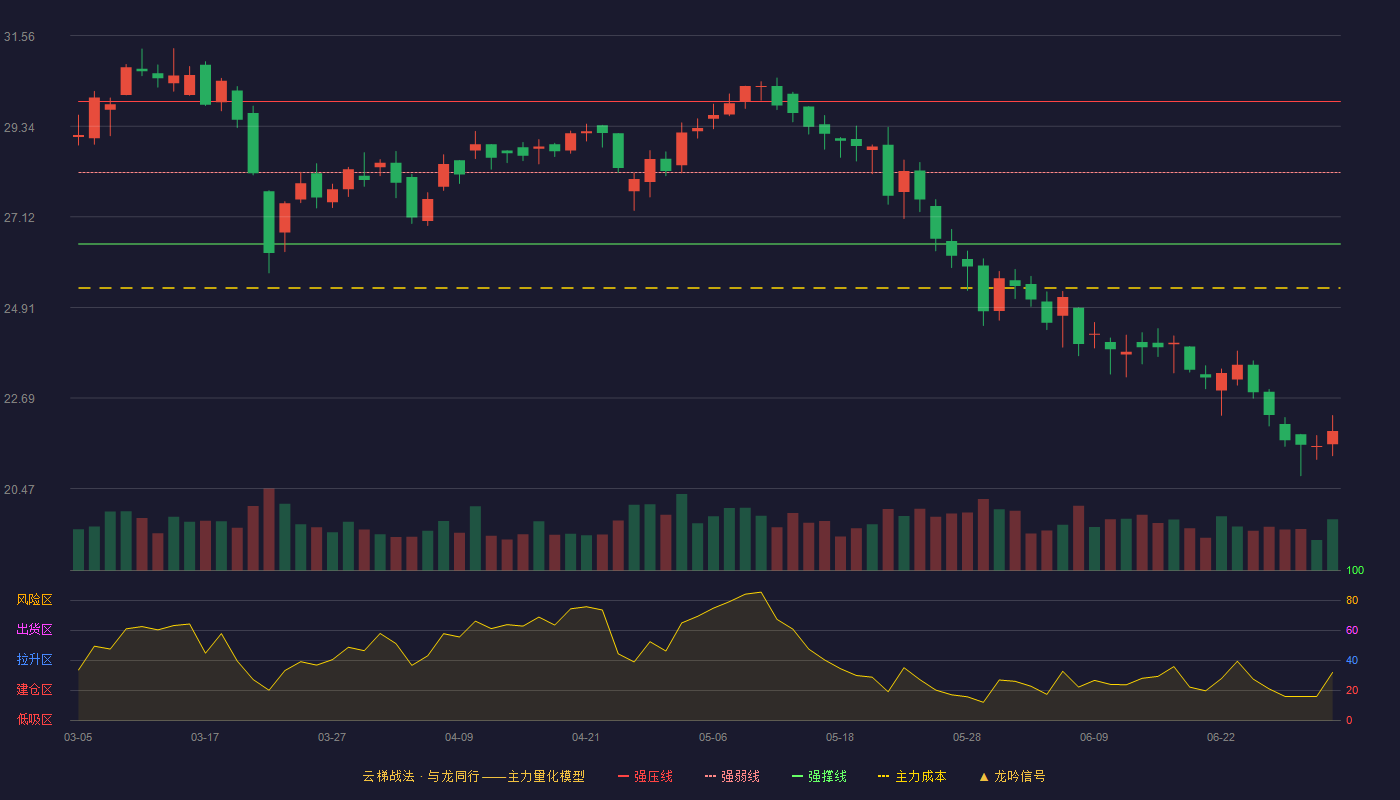The height and width of the screenshot is (800, 1400).
Task: Click the 31.56 price axis label
Action: (19, 37)
